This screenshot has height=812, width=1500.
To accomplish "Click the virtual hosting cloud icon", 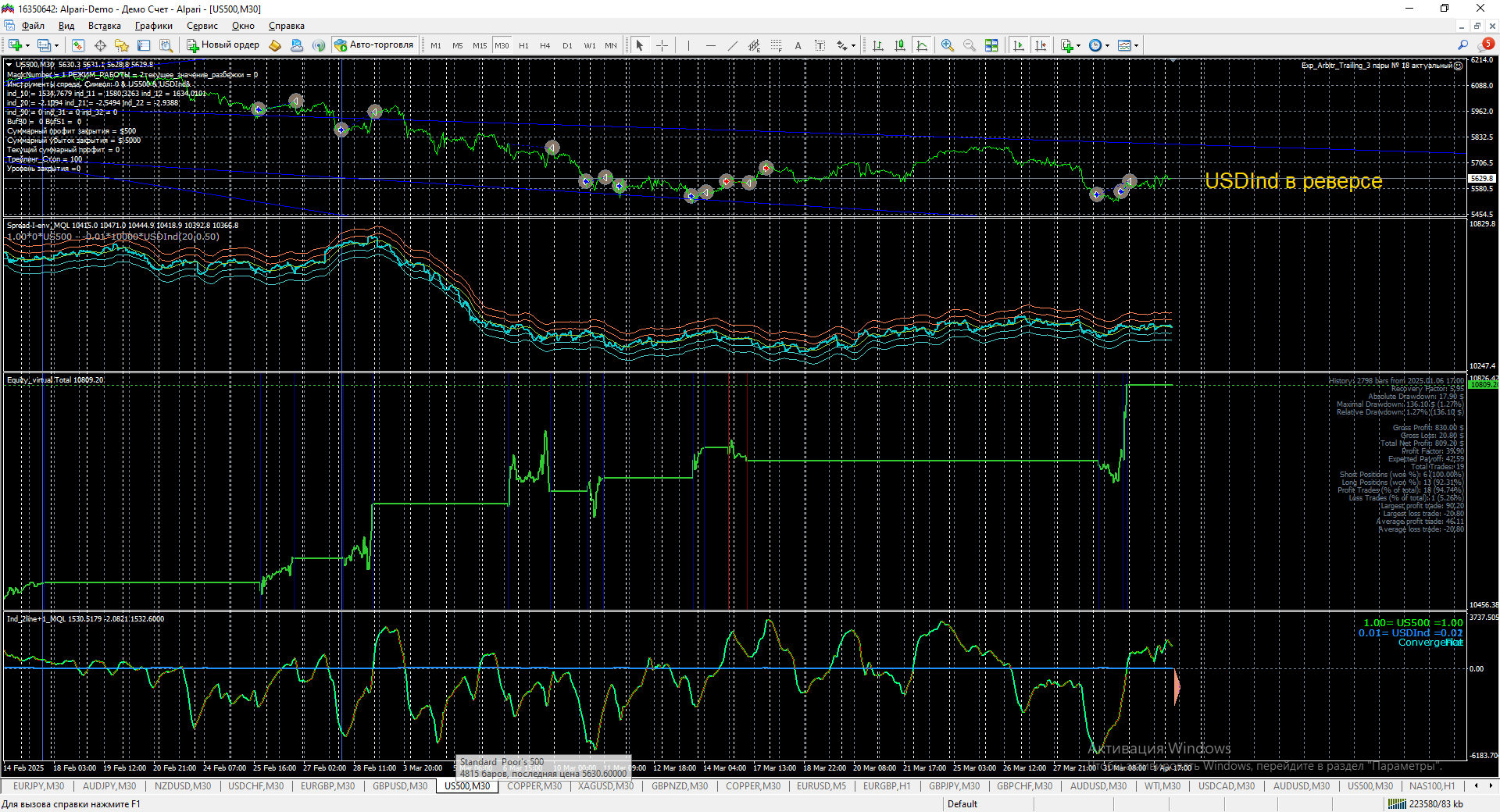I will pyautogui.click(x=297, y=45).
